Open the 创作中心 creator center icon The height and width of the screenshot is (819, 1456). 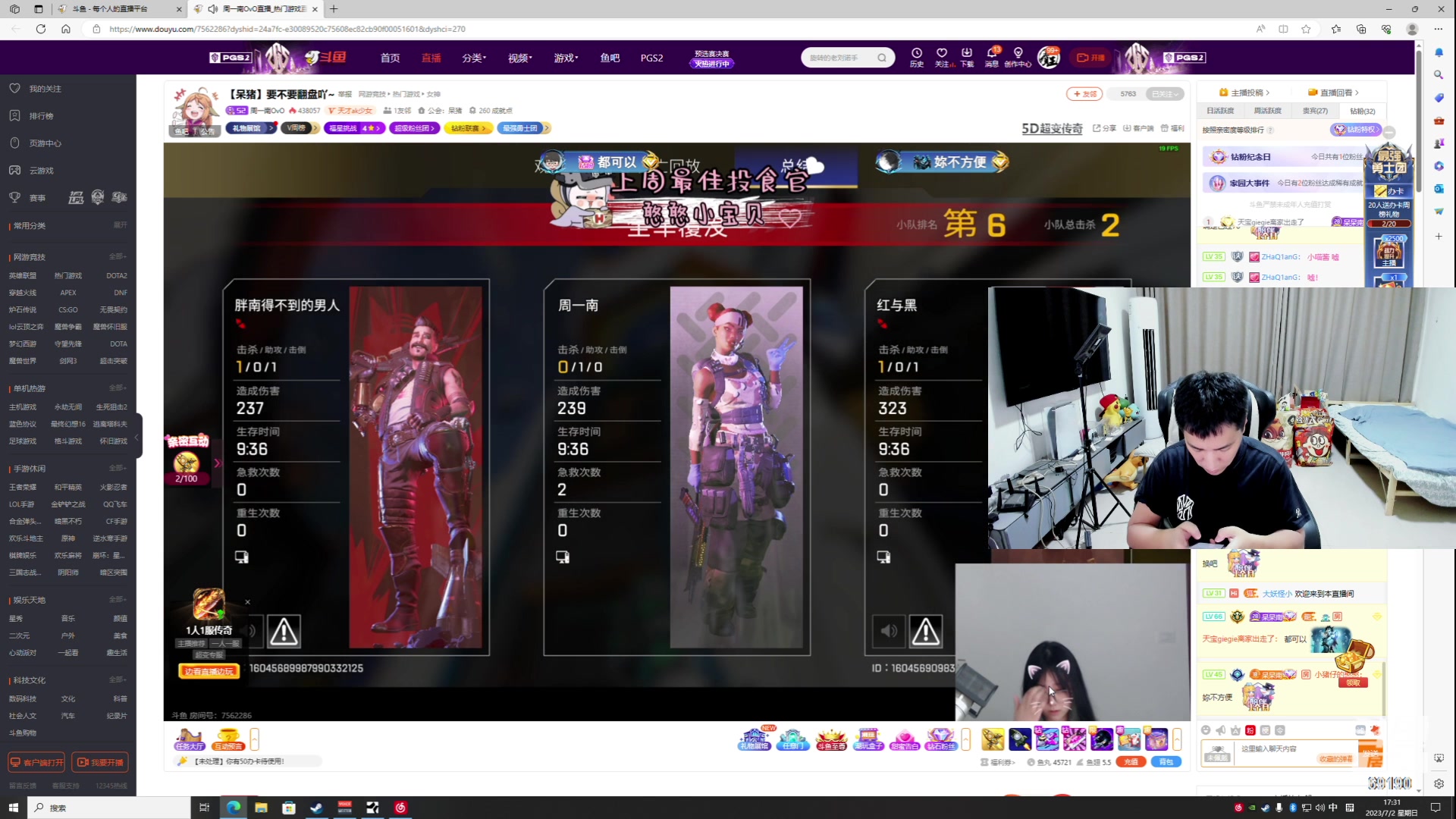(1018, 57)
